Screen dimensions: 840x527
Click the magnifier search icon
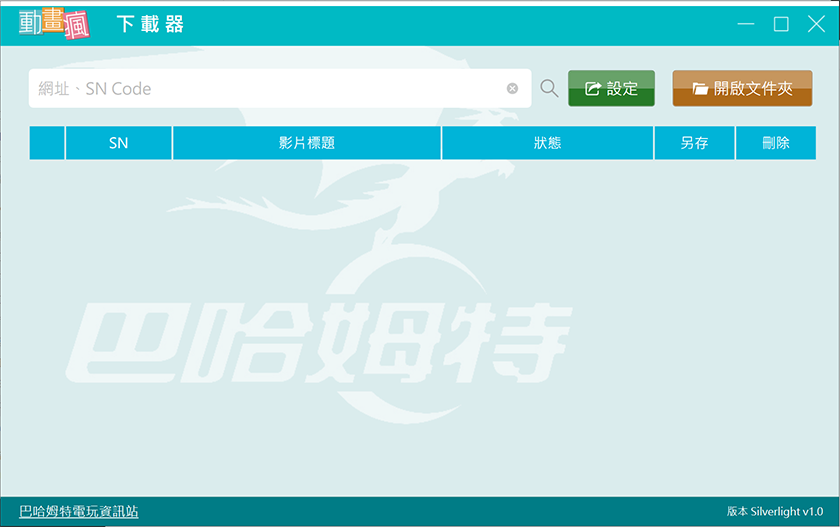[549, 88]
